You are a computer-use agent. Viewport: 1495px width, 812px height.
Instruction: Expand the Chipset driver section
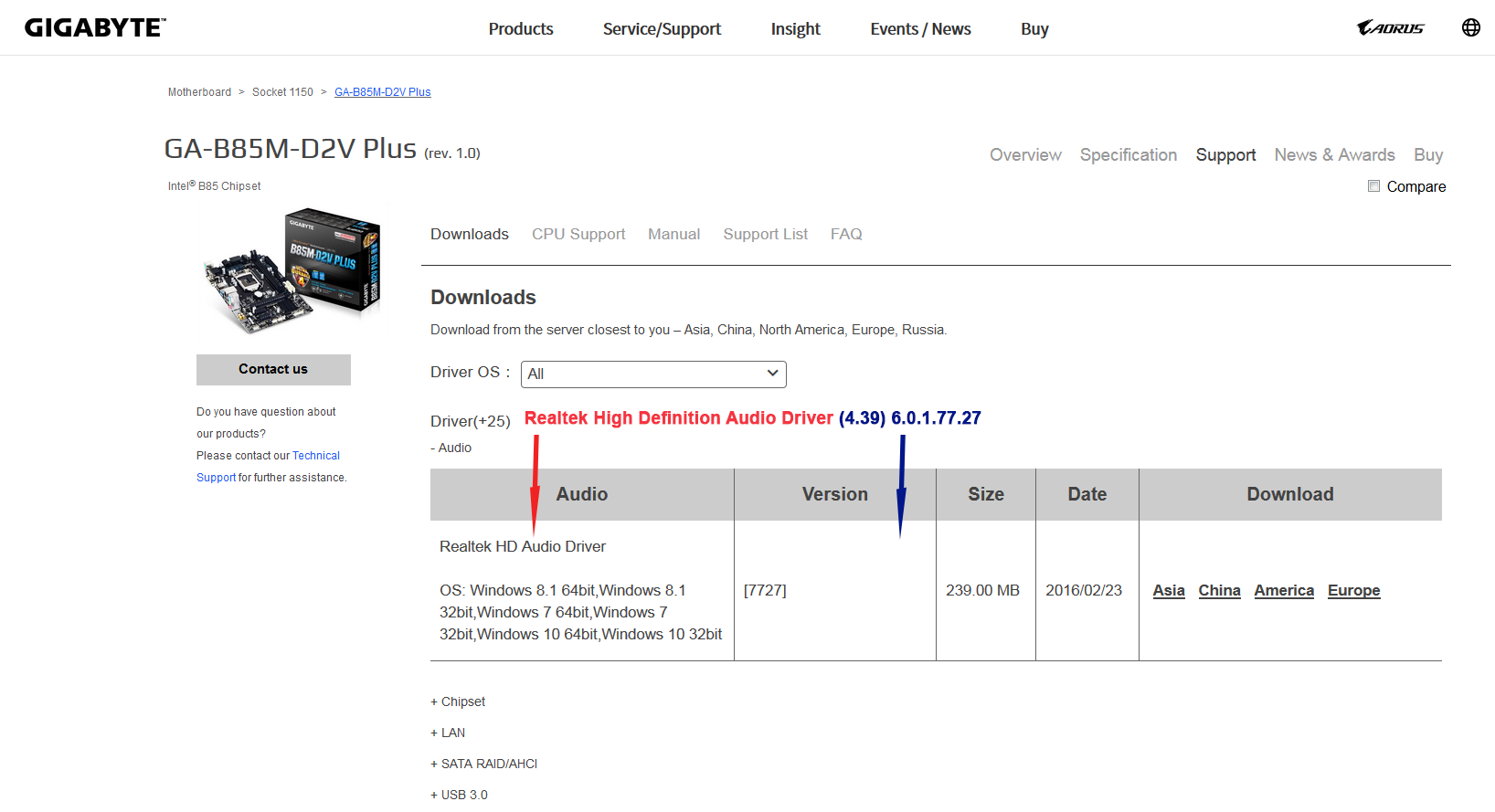pos(458,701)
